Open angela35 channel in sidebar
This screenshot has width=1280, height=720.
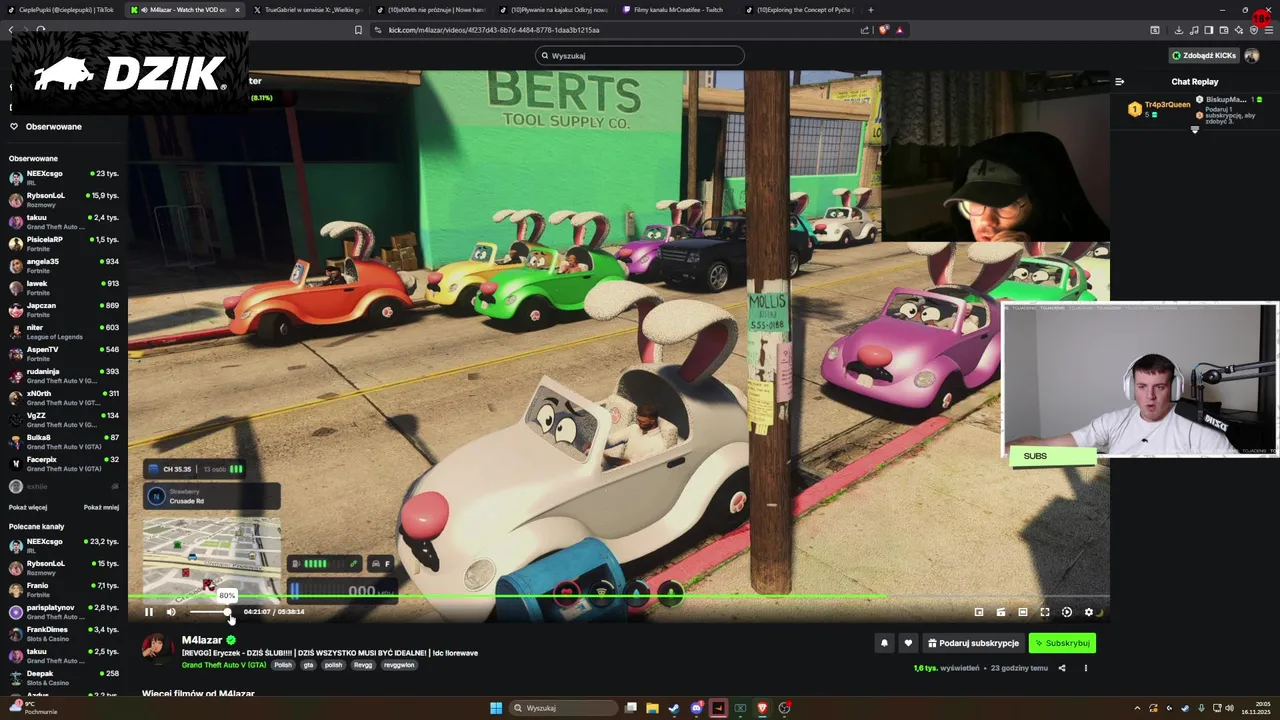tap(64, 266)
